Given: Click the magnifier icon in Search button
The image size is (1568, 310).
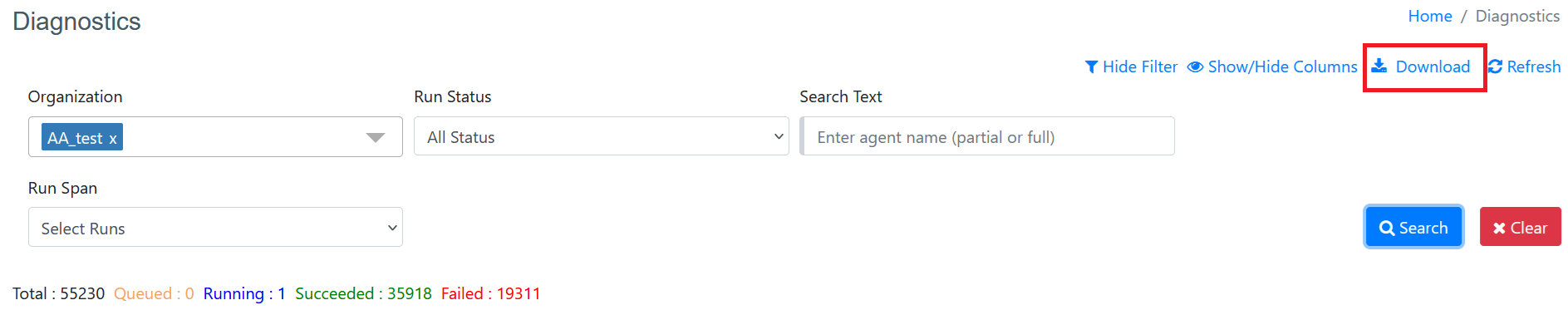Looking at the screenshot, I should click(1387, 228).
